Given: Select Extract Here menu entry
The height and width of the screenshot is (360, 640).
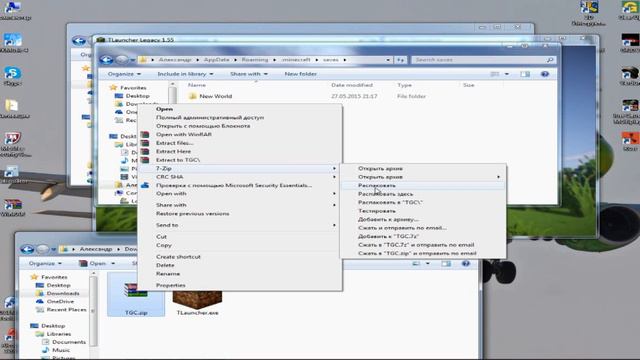Looking at the screenshot, I should [x=173, y=151].
